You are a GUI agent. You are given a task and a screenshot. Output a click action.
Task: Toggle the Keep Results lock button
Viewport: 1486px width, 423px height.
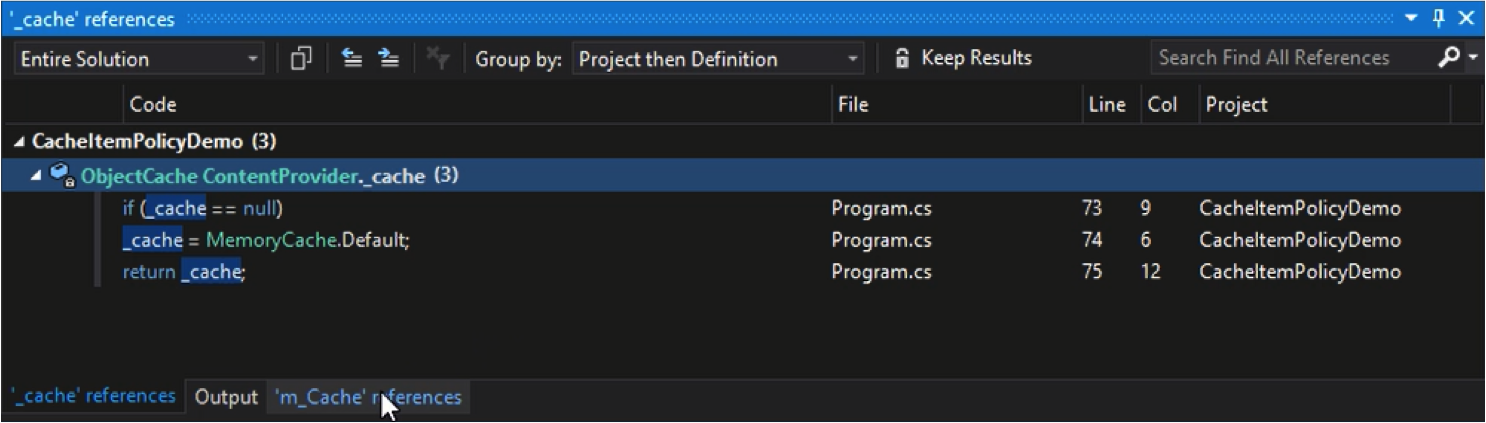tap(962, 58)
